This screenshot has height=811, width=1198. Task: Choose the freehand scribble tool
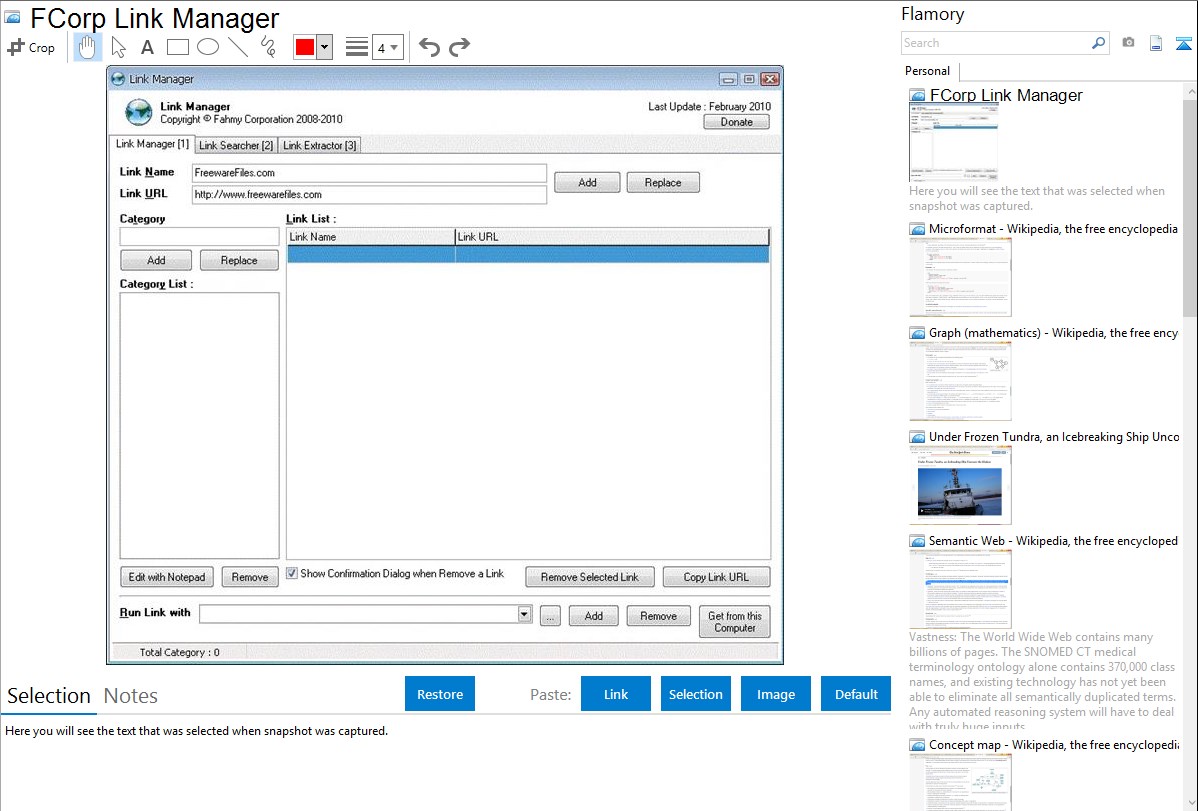268,47
